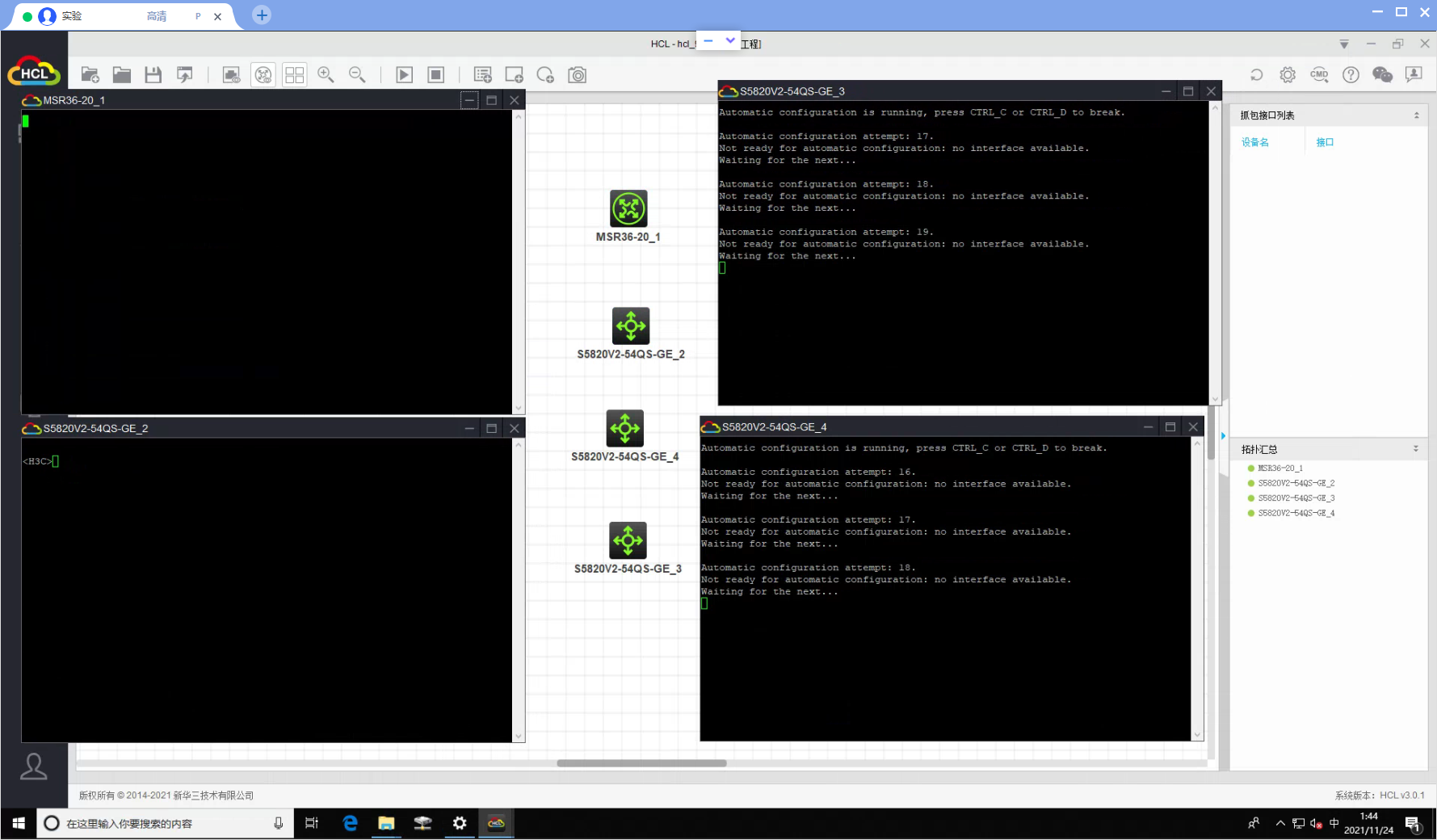
Task: Click the WeChat icon in the toolbar
Action: click(x=1382, y=75)
